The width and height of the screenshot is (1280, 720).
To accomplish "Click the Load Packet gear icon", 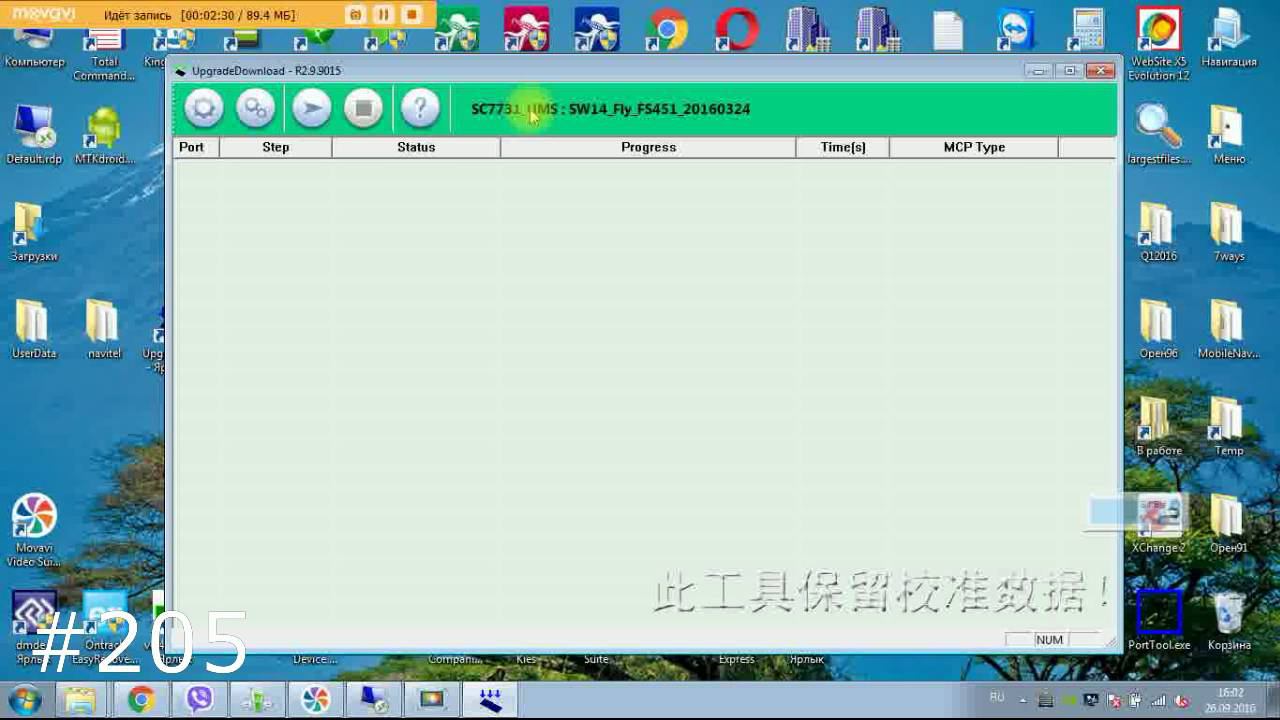I will point(203,108).
